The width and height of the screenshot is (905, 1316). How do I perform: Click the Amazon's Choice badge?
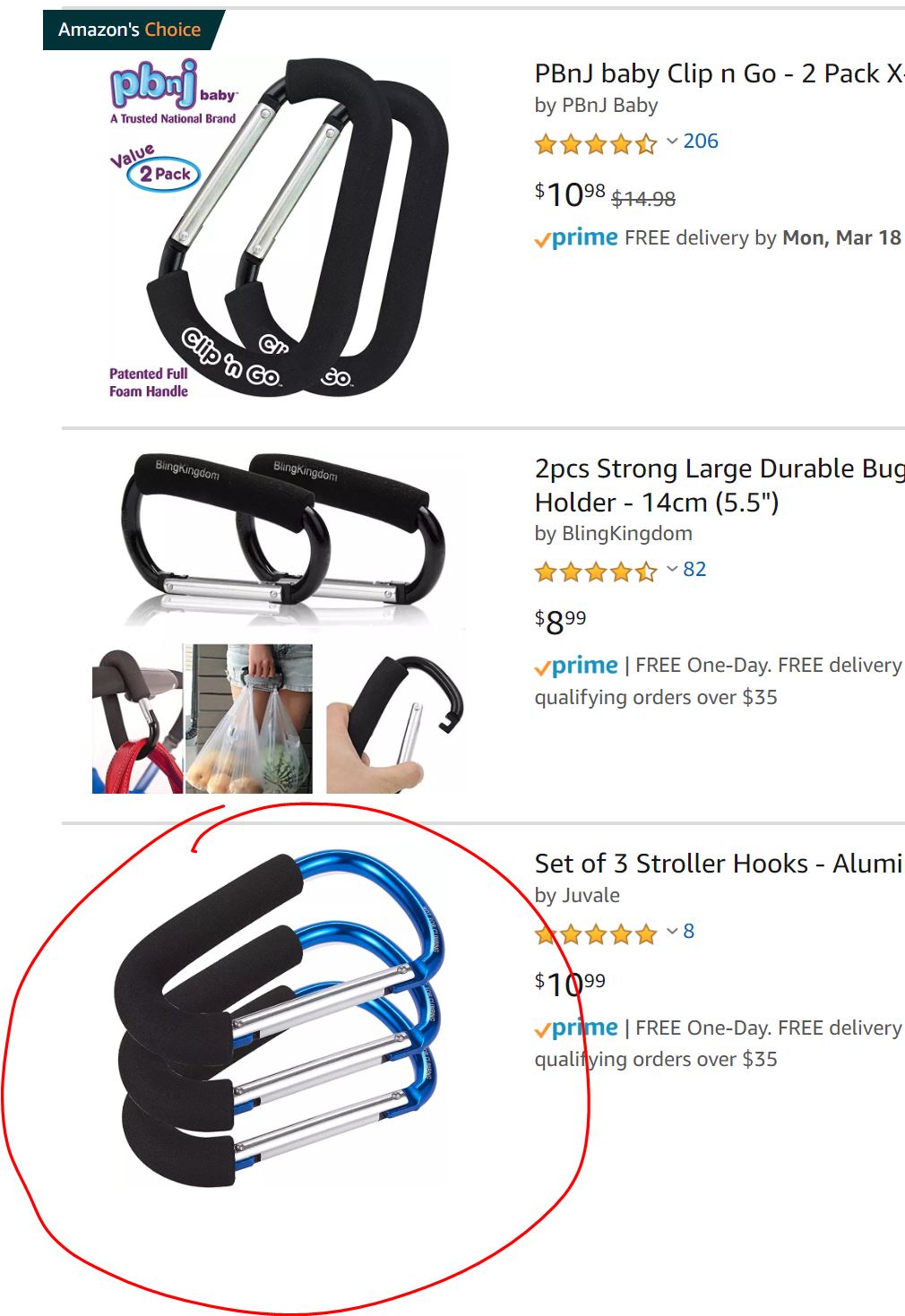tap(132, 30)
